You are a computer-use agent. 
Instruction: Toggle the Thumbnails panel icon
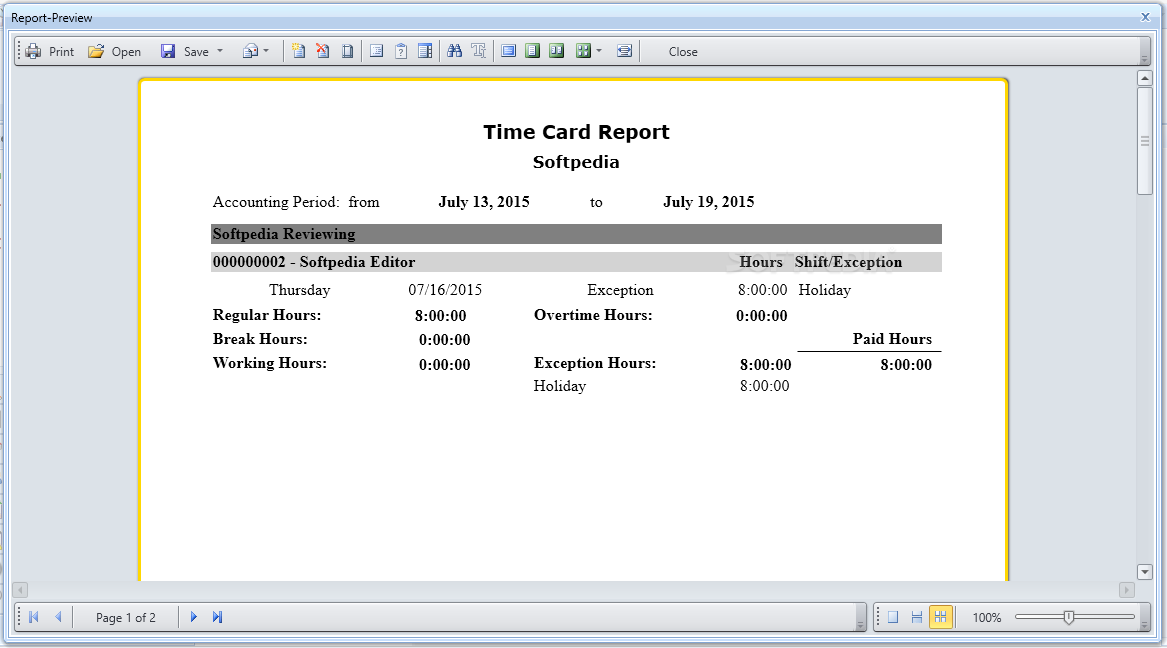[x=425, y=51]
